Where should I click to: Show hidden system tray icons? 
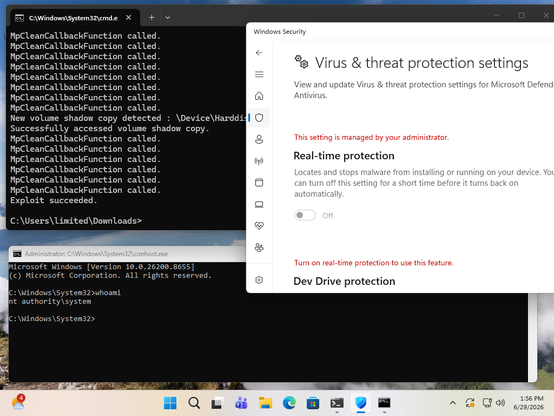(453, 403)
